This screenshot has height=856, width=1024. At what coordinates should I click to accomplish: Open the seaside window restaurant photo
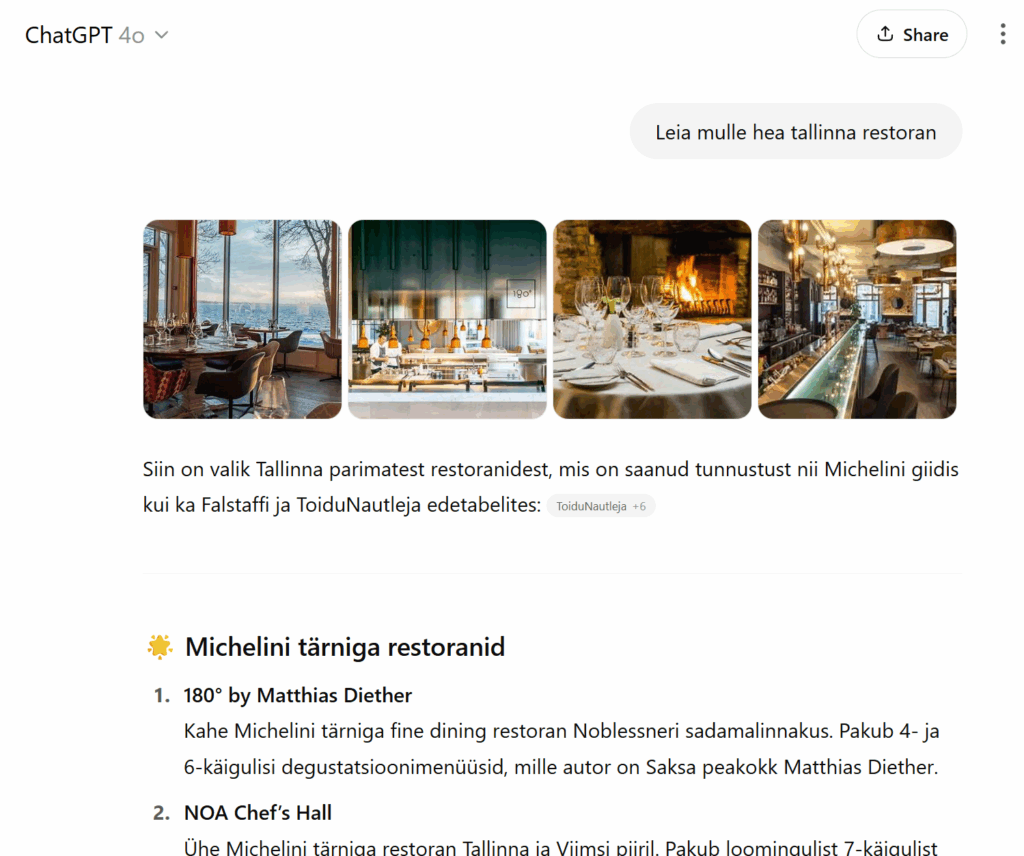coord(242,319)
